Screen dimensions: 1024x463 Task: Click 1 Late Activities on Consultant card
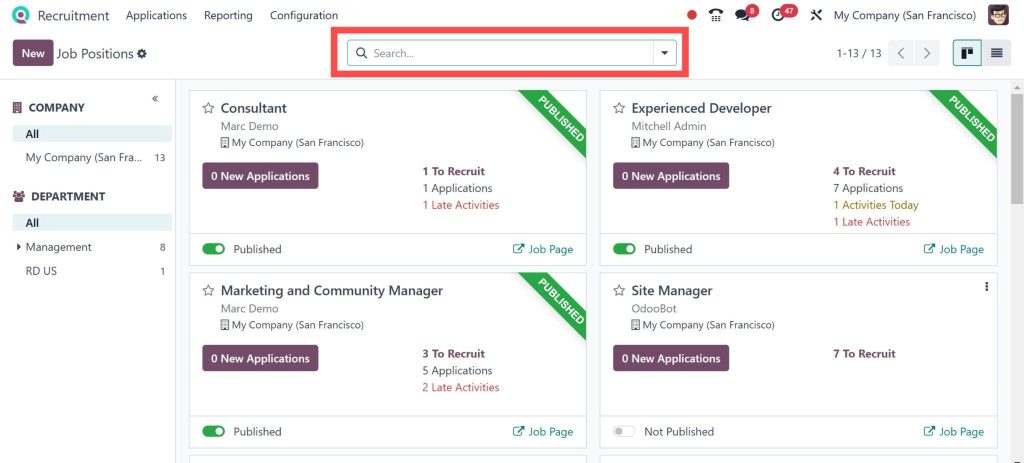pyautogui.click(x=460, y=205)
